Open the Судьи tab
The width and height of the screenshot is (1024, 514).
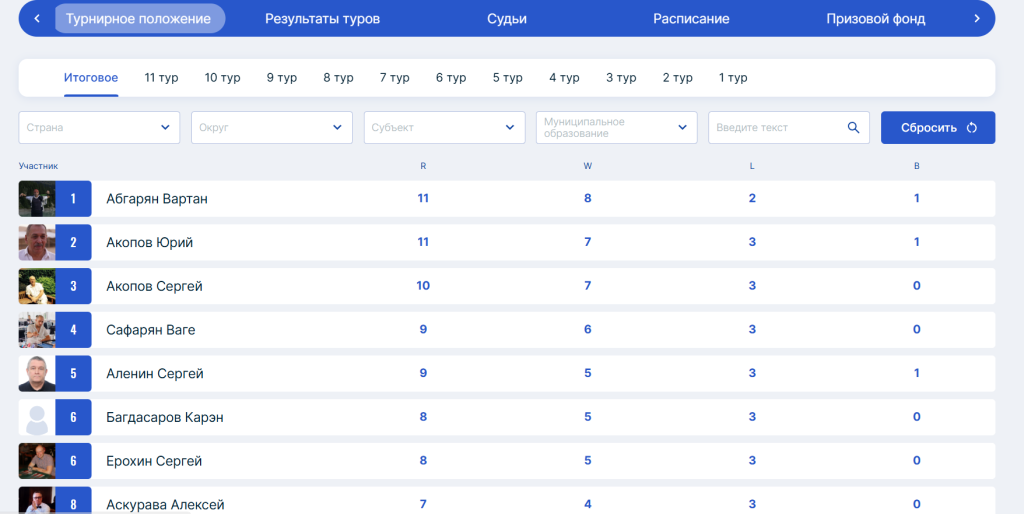click(507, 19)
